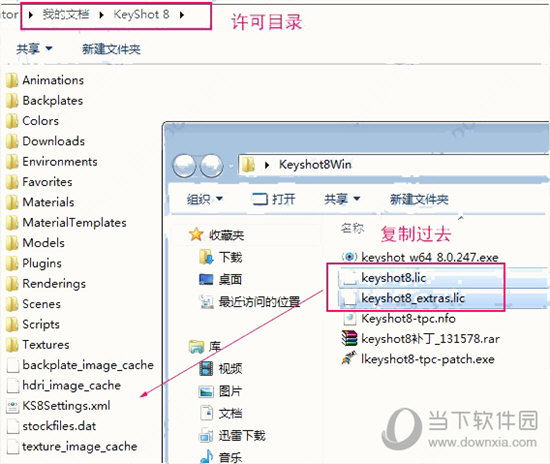The image size is (550, 464).
Task: Open the 视频 library
Action: (221, 369)
